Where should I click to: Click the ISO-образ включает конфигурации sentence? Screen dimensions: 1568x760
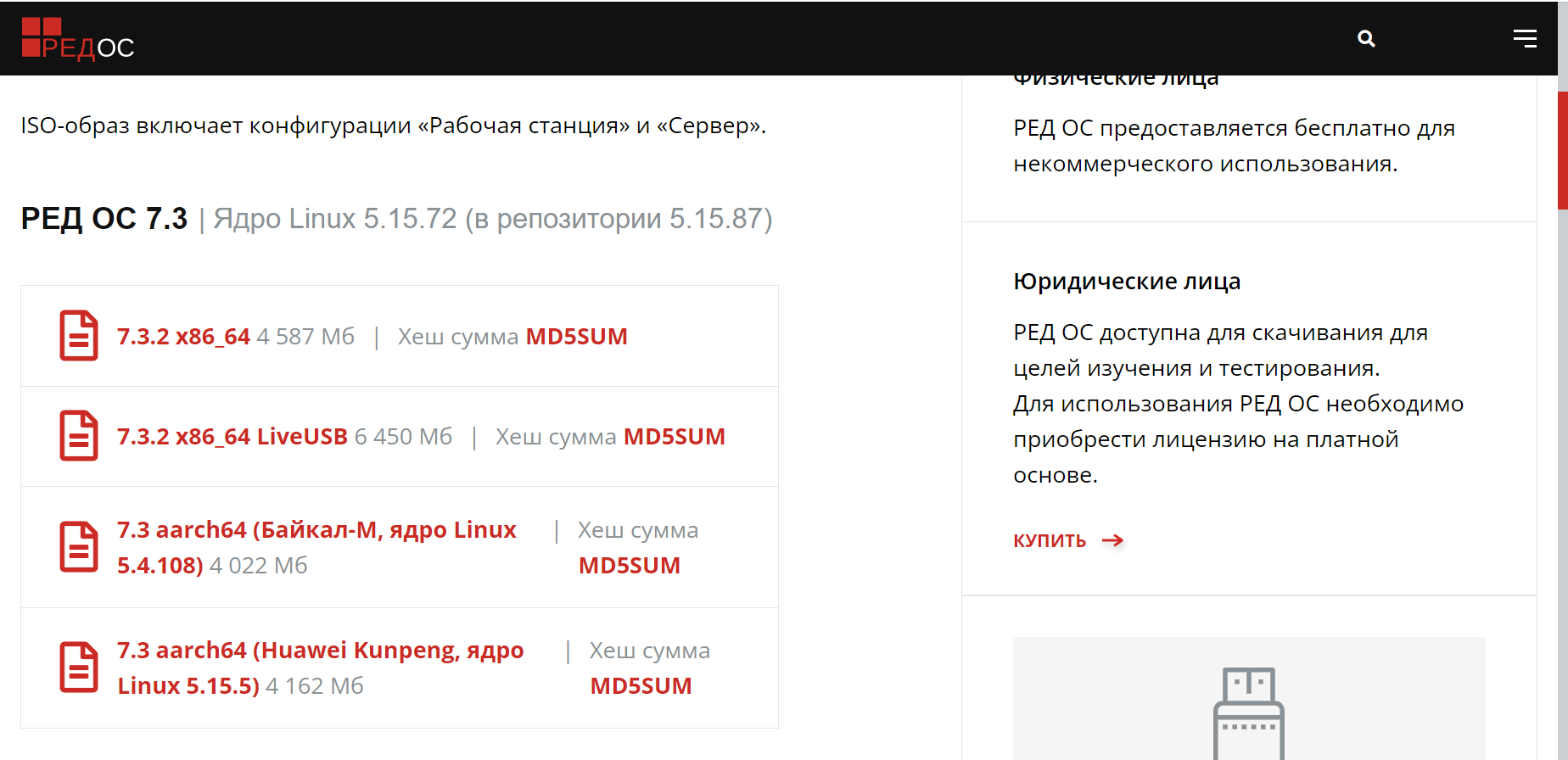coord(394,126)
